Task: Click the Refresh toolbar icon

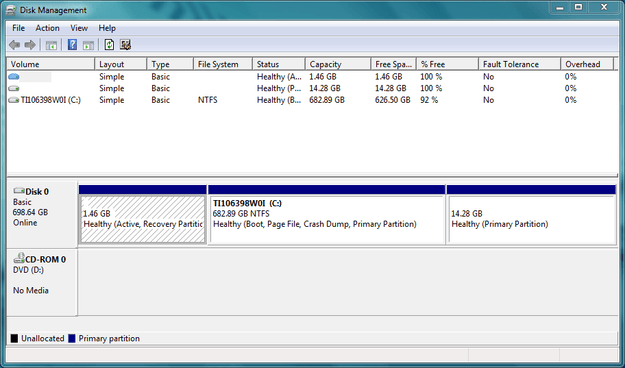Action: [x=109, y=45]
